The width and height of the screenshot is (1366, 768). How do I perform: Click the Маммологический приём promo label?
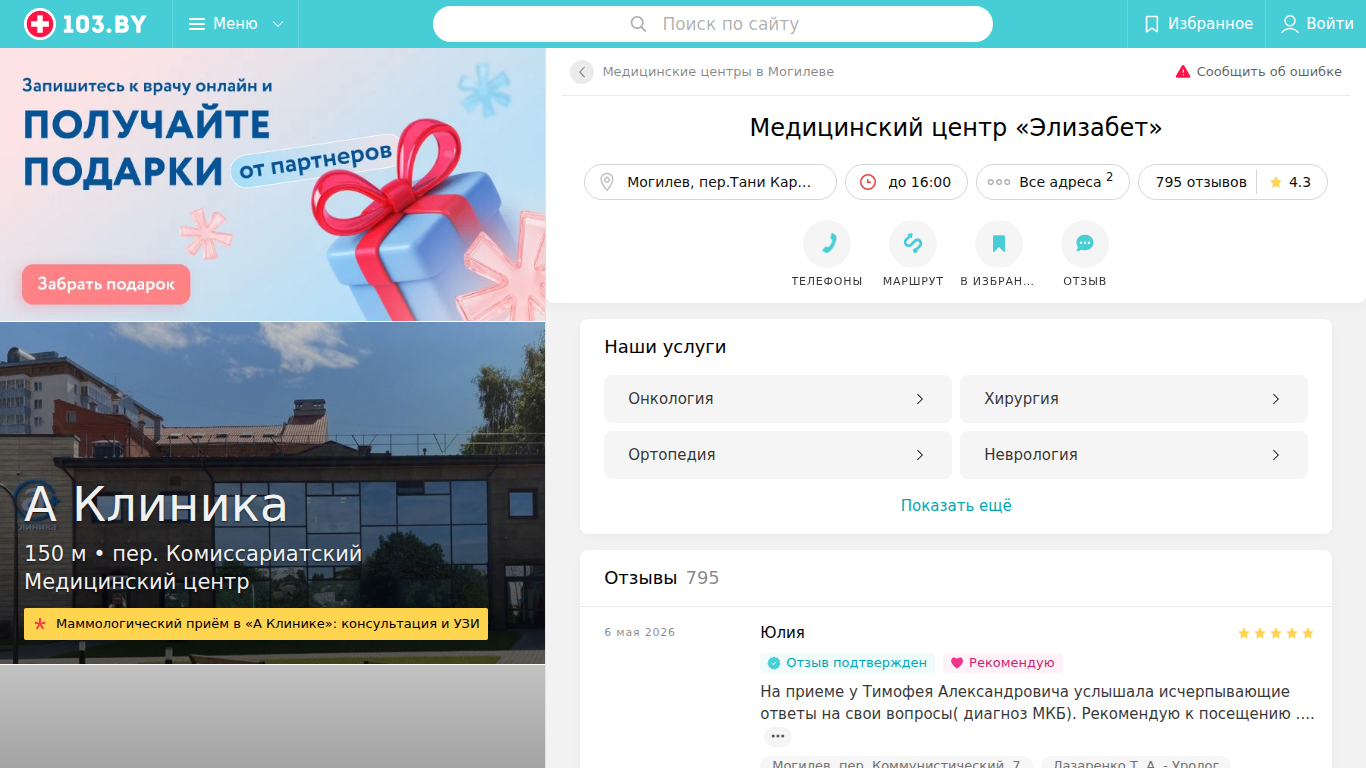[x=256, y=624]
